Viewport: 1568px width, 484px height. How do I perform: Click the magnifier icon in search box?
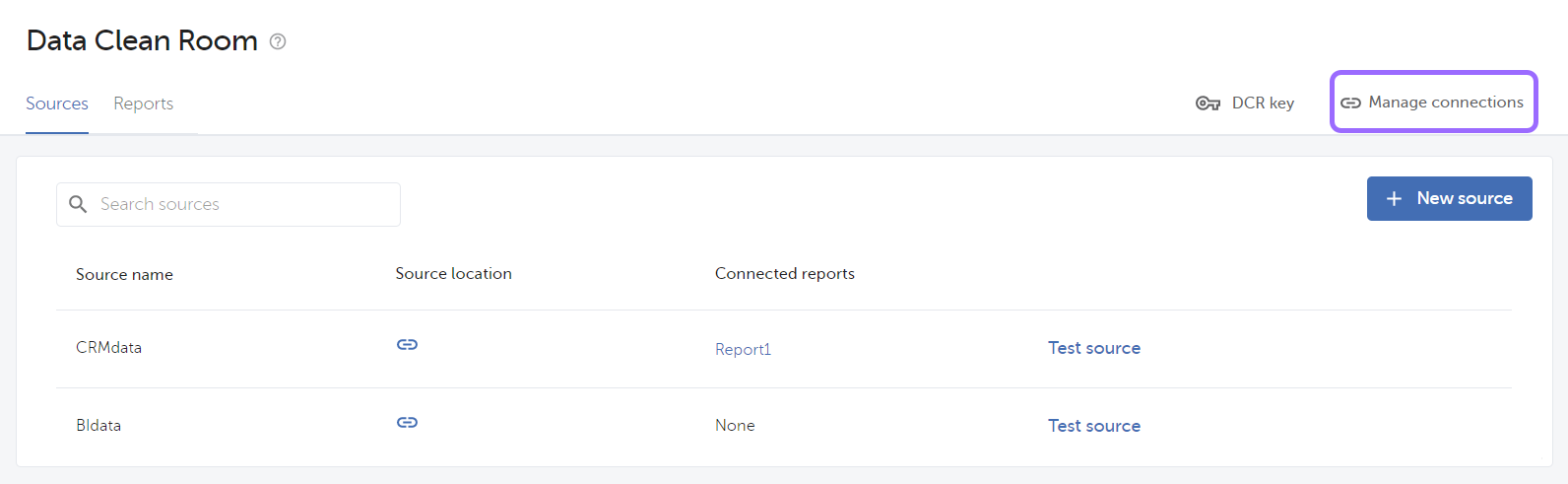click(x=78, y=204)
